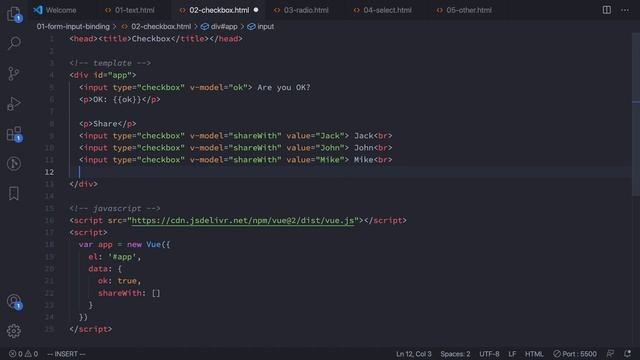Click the el: '#app' line
This screenshot has width=640, height=360.
(115, 257)
